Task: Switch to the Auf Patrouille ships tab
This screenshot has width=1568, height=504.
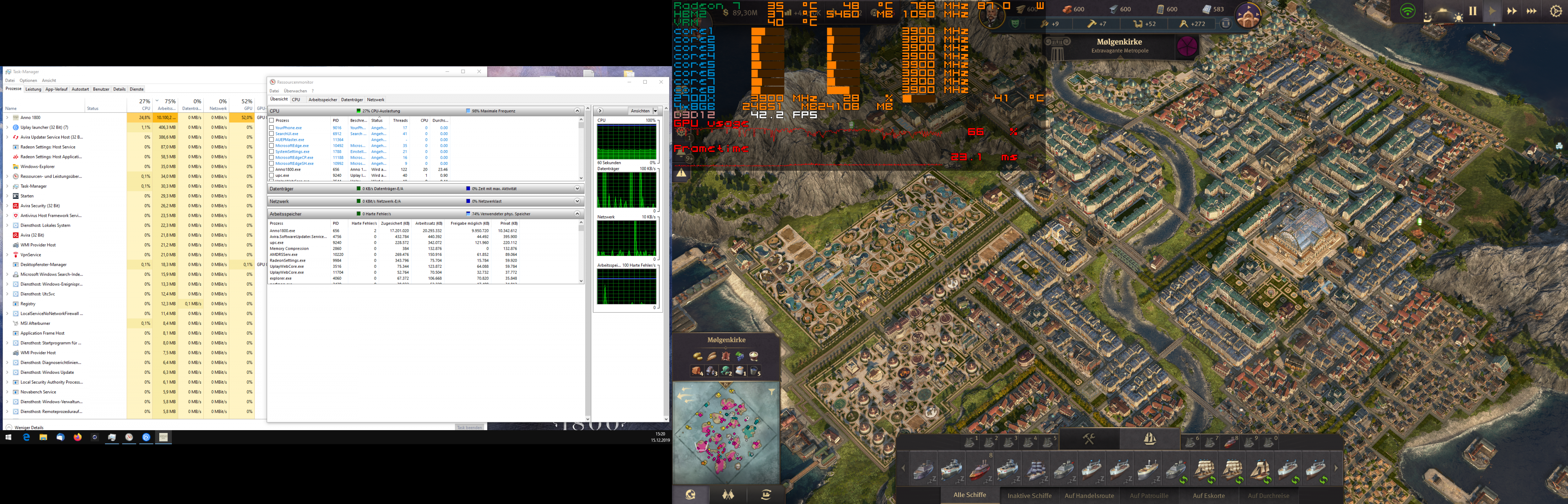Action: pos(1150,495)
